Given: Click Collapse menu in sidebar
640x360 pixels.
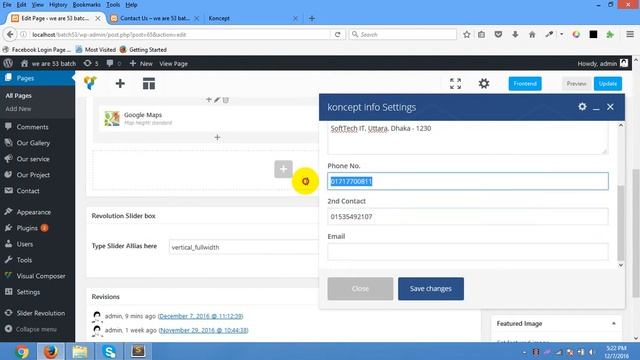Looking at the screenshot, I should 36,329.
